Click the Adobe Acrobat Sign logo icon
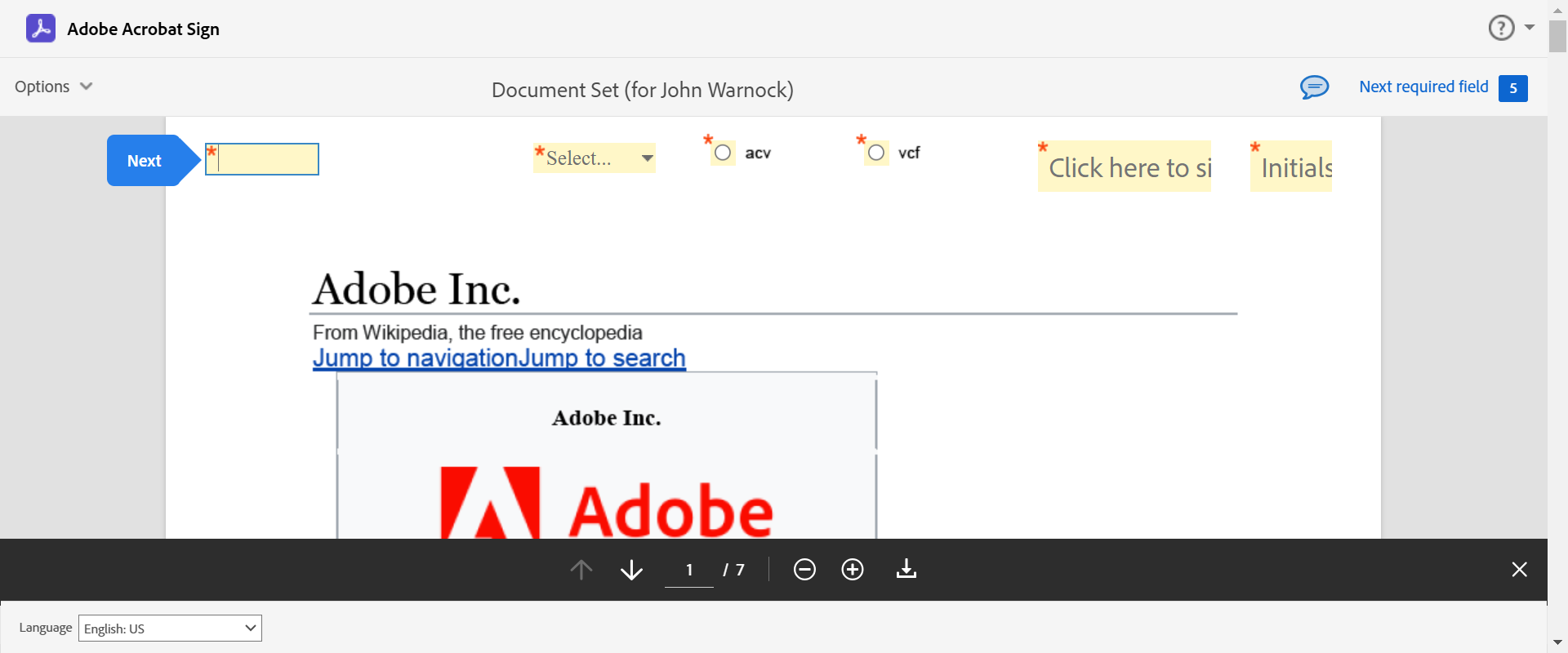The image size is (1568, 653). [41, 29]
